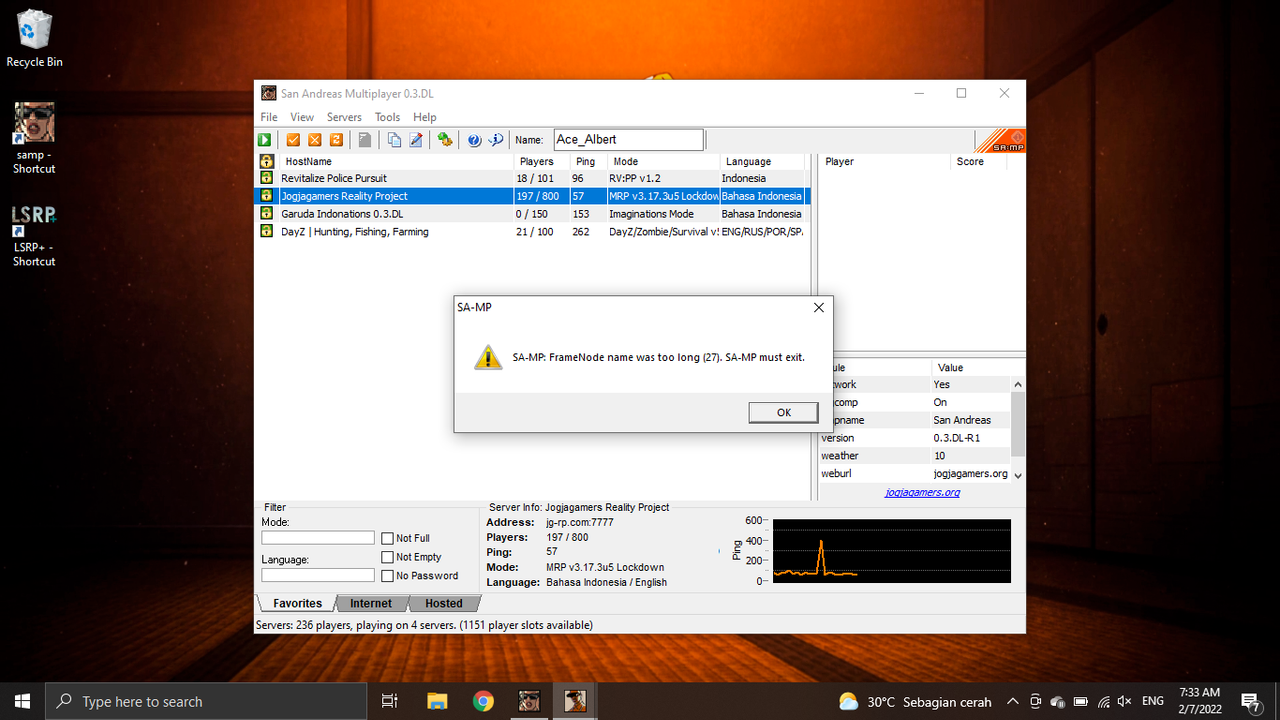Enable the Not Full filter checkbox
The image size is (1280, 720).
tap(387, 538)
